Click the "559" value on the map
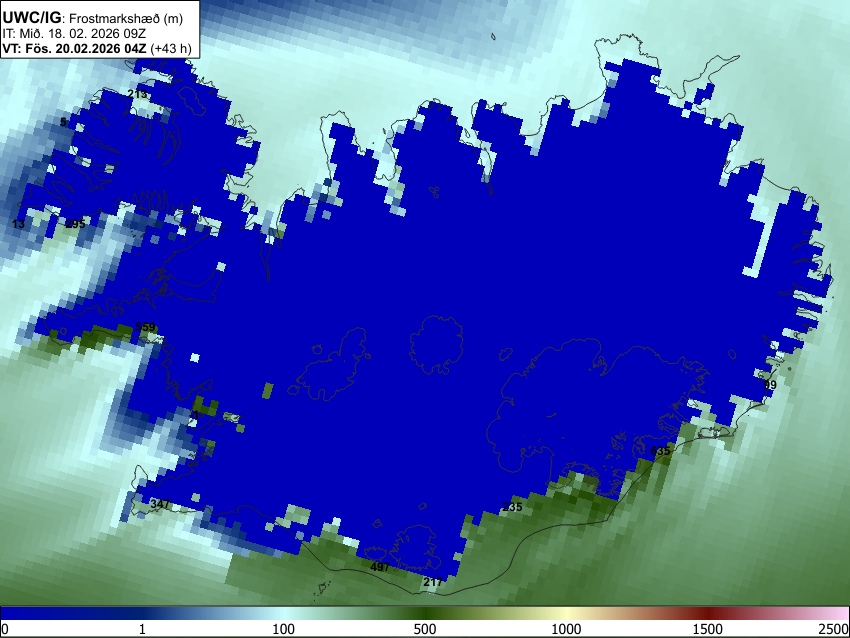 (145, 327)
